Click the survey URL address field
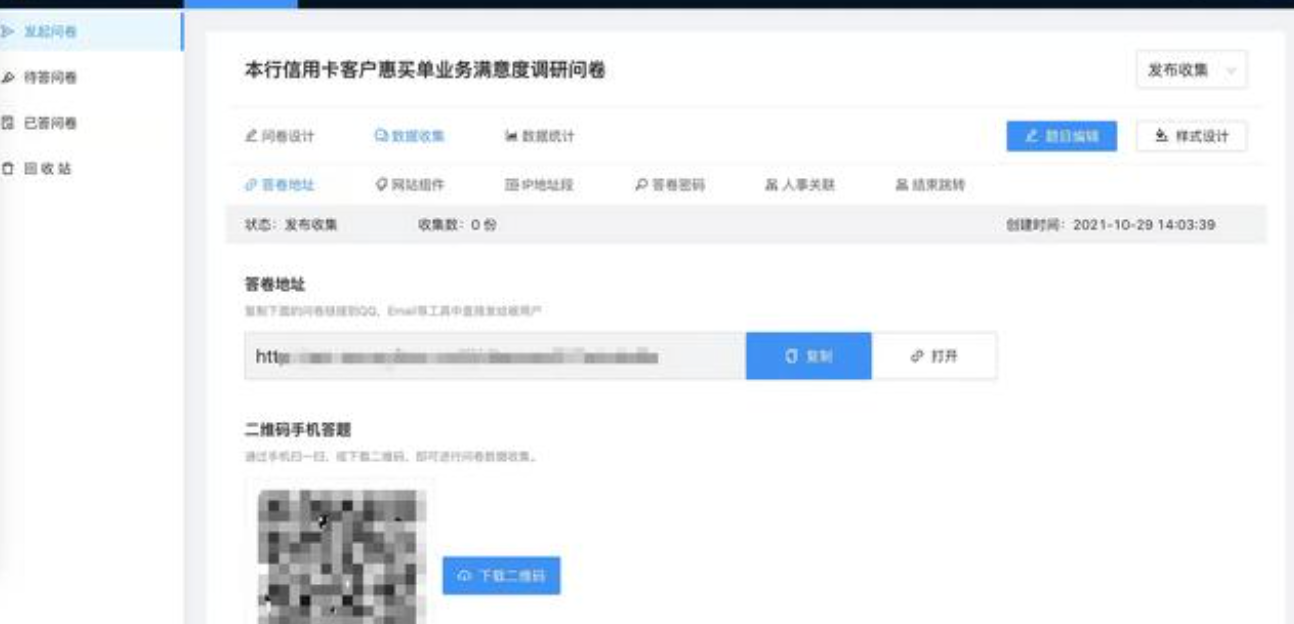Screen dimensions: 1294x624 tap(495, 356)
